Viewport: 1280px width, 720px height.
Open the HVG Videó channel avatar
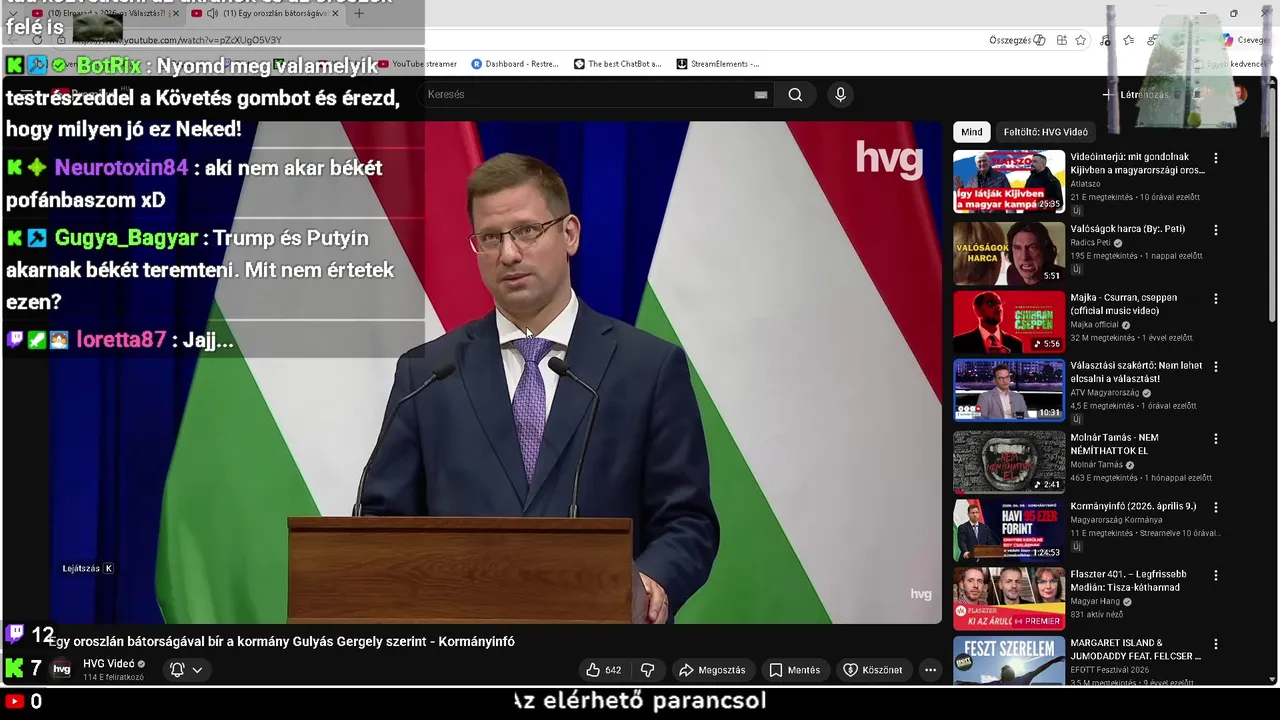(62, 670)
